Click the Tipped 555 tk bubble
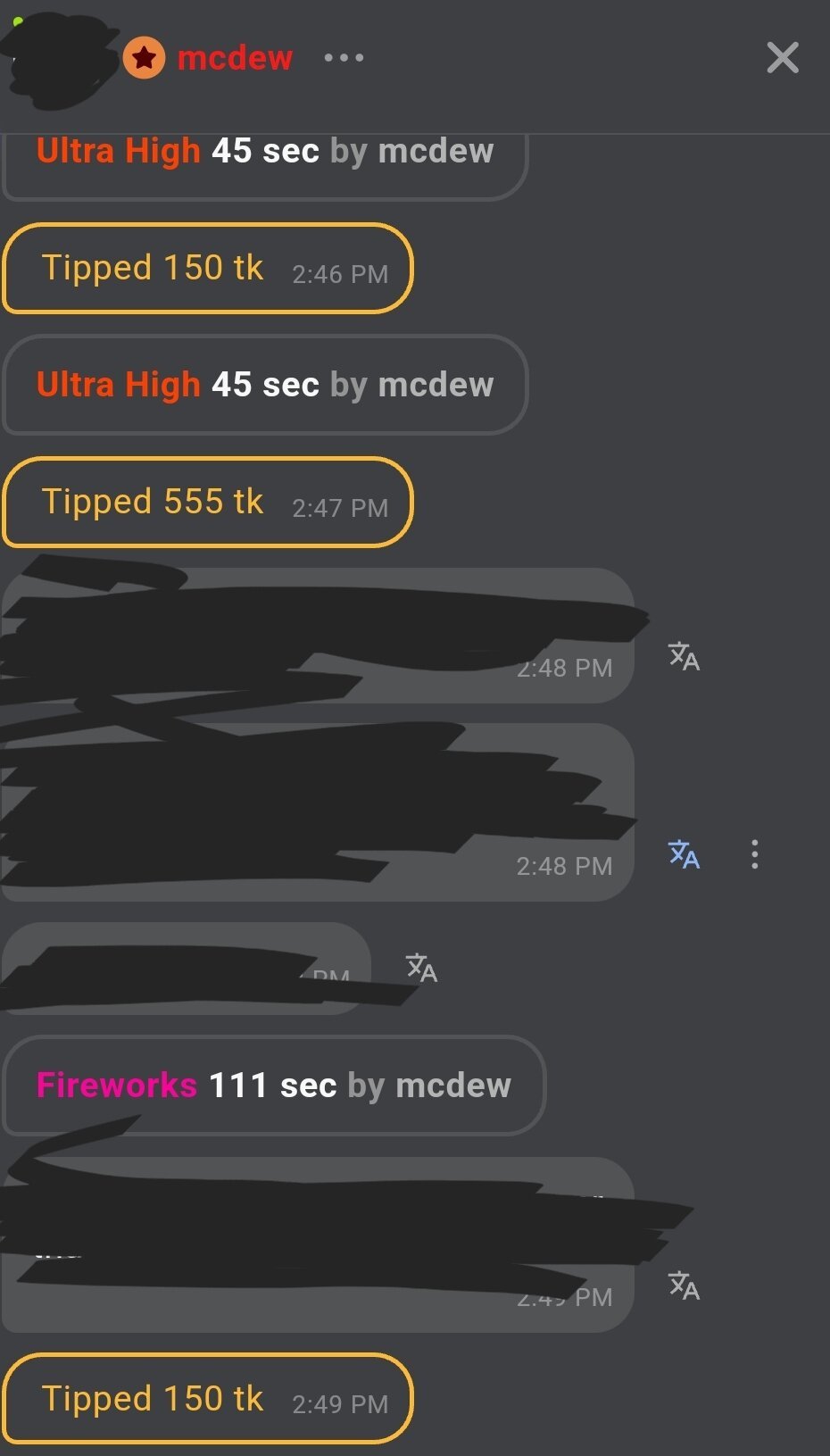The width and height of the screenshot is (830, 1456). click(x=208, y=502)
